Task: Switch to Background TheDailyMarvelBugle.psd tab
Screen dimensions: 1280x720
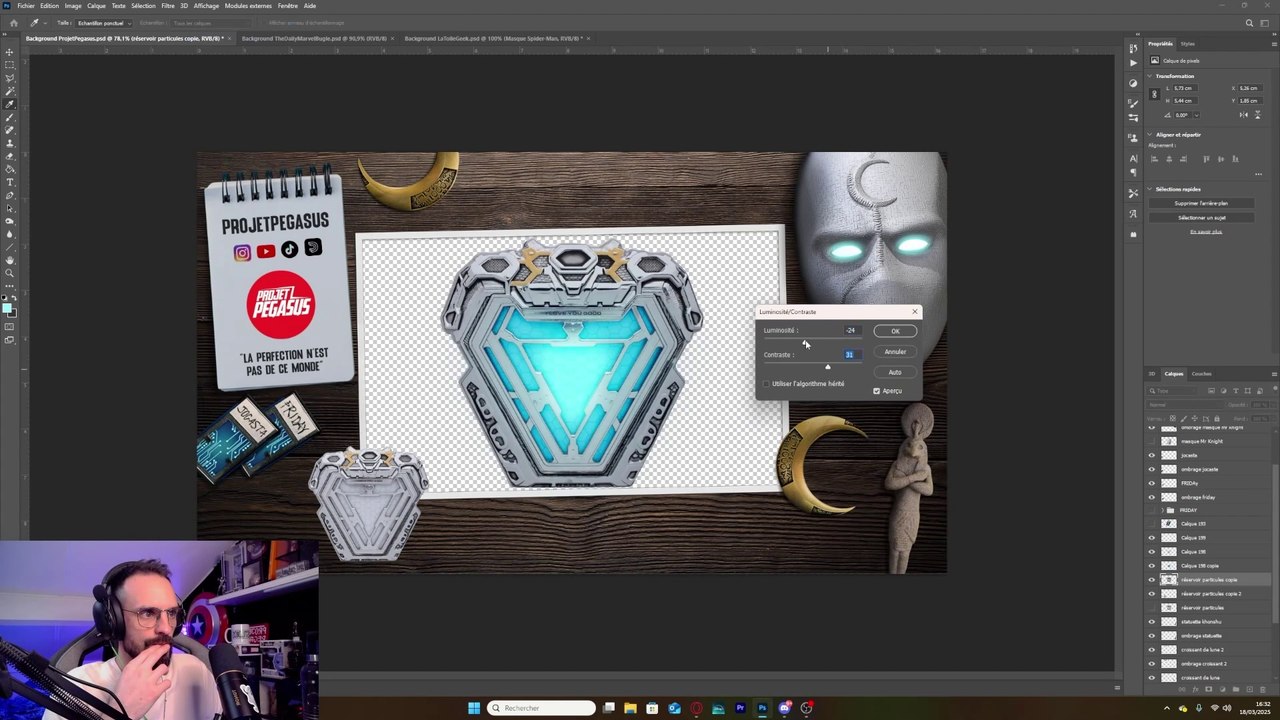Action: (314, 38)
